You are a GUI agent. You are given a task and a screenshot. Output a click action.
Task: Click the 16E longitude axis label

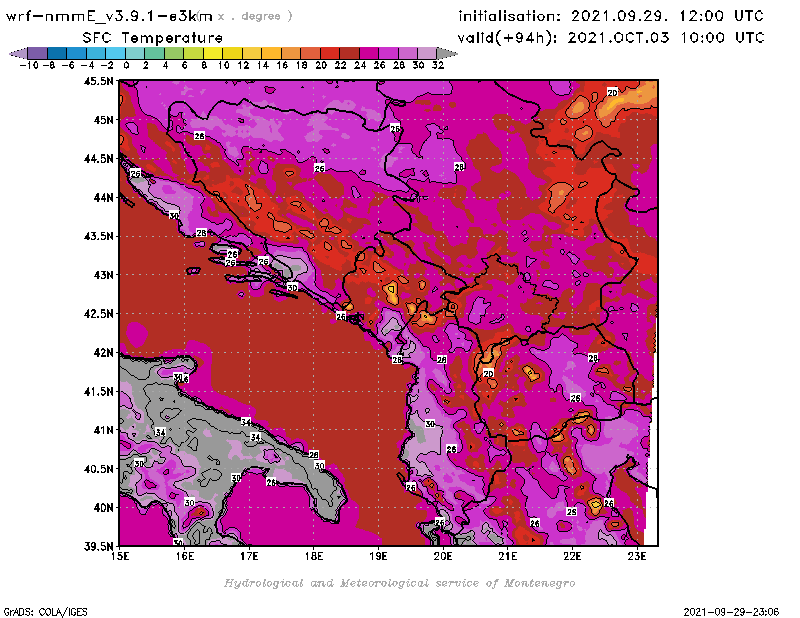pos(185,556)
